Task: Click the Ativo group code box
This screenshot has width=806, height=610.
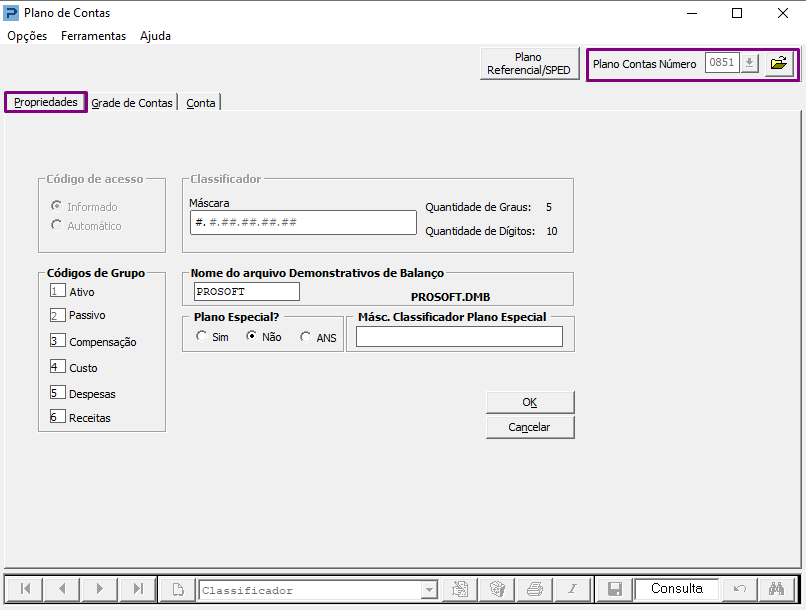Action: [x=58, y=291]
